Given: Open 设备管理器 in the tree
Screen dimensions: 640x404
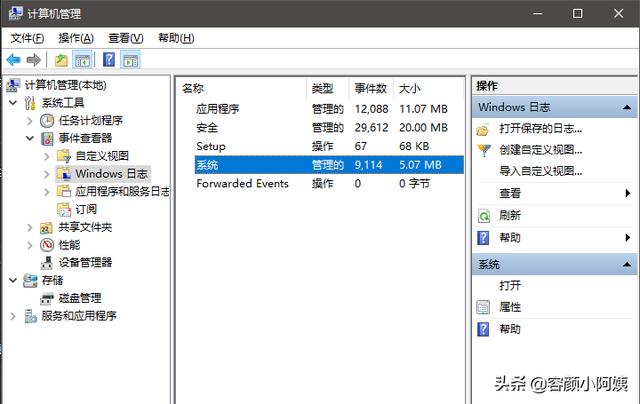Looking at the screenshot, I should pyautogui.click(x=85, y=263).
